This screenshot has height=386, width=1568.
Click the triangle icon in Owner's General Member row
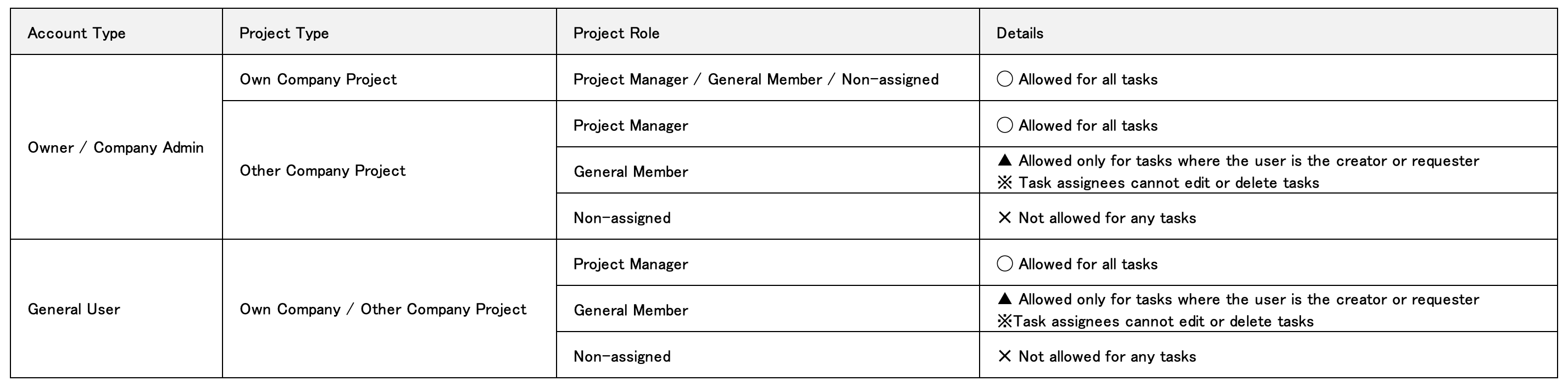point(1004,161)
